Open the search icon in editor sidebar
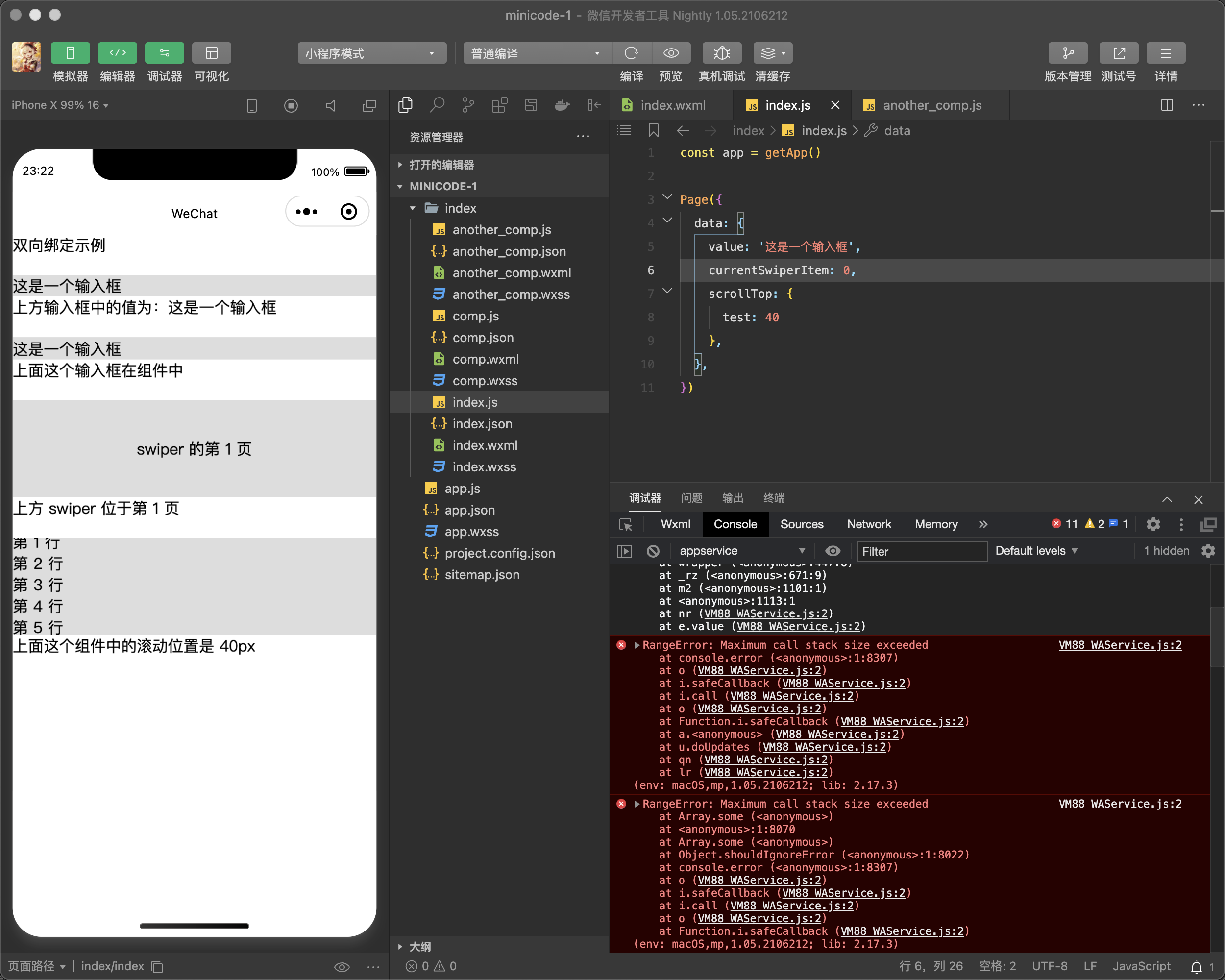This screenshot has height=980, width=1225. [437, 105]
